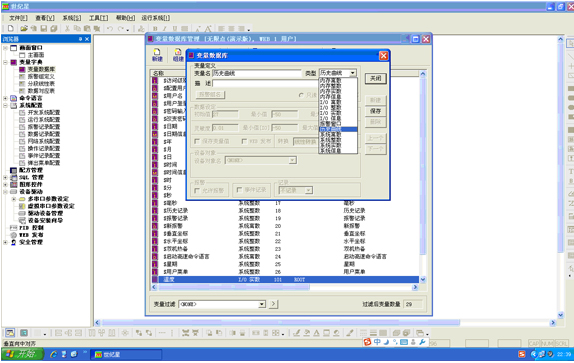This screenshot has height=363, width=574.
Task: Toggle the 保存变量值 checkbox
Action: 197,141
